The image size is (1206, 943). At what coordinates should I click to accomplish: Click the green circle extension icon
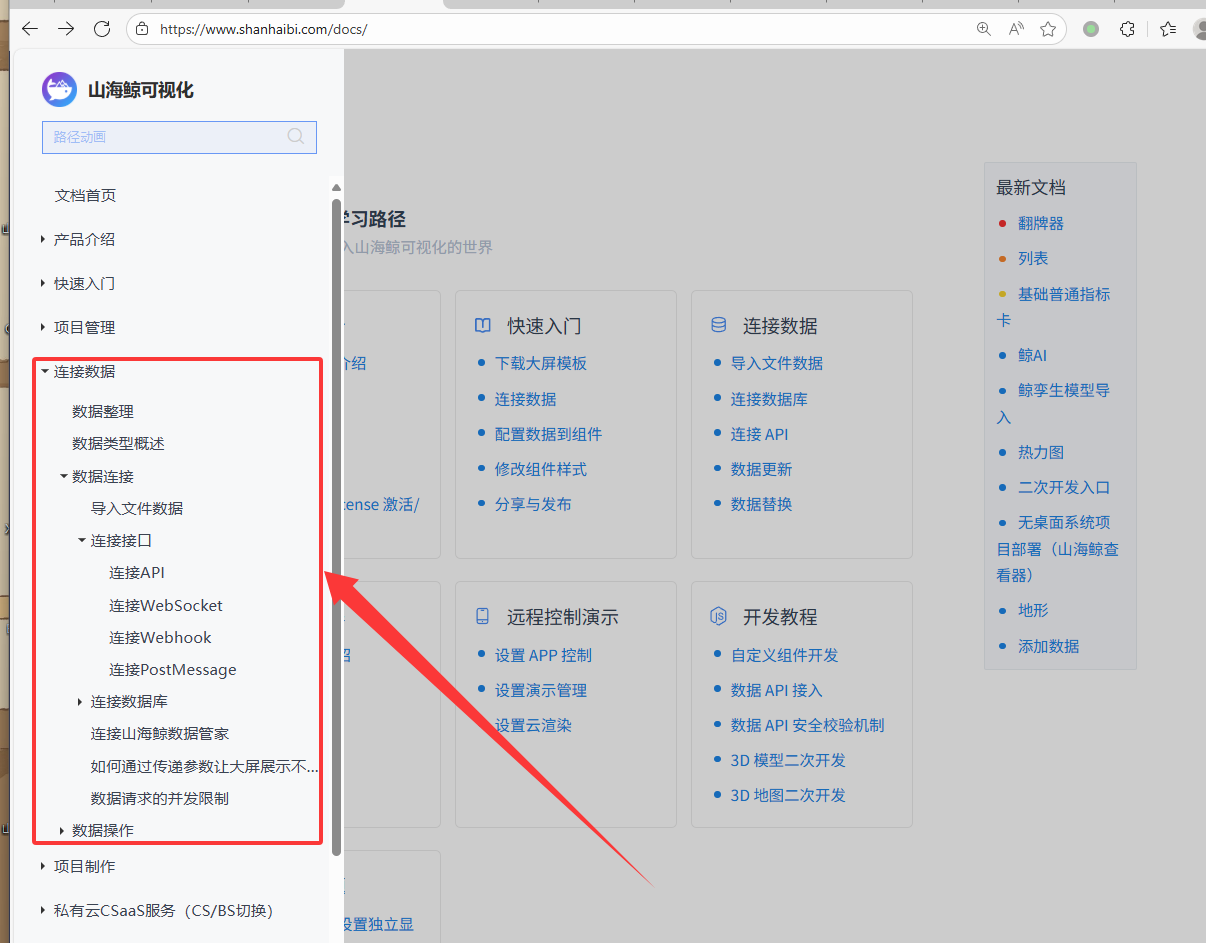[x=1091, y=29]
